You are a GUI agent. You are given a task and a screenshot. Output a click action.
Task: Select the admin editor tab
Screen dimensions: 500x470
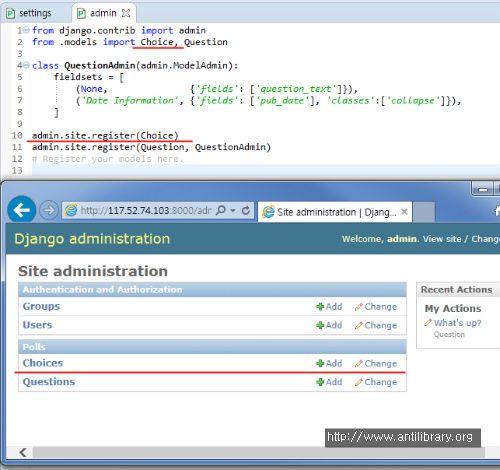pyautogui.click(x=103, y=13)
